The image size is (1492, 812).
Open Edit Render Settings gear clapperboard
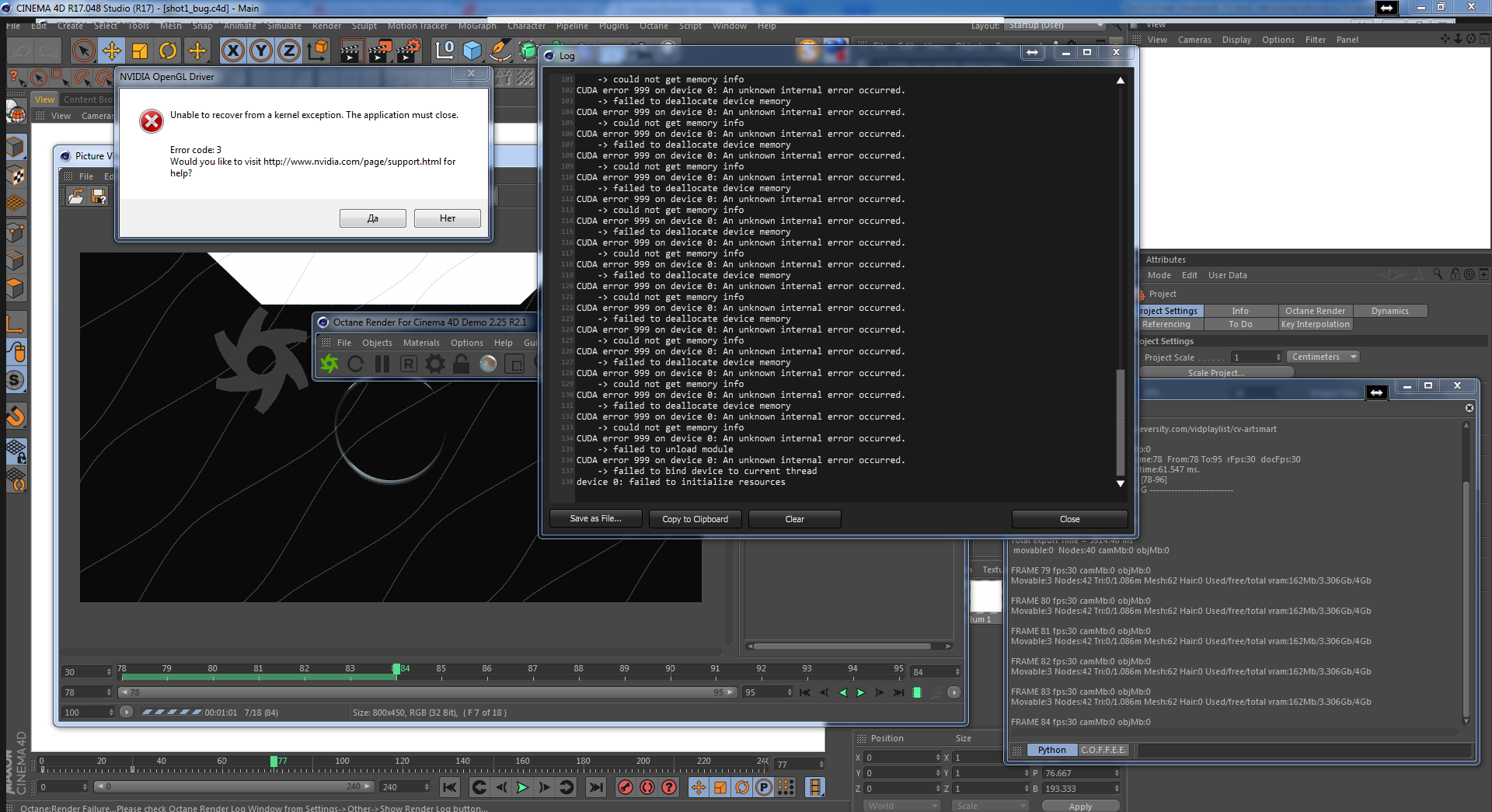(x=409, y=51)
